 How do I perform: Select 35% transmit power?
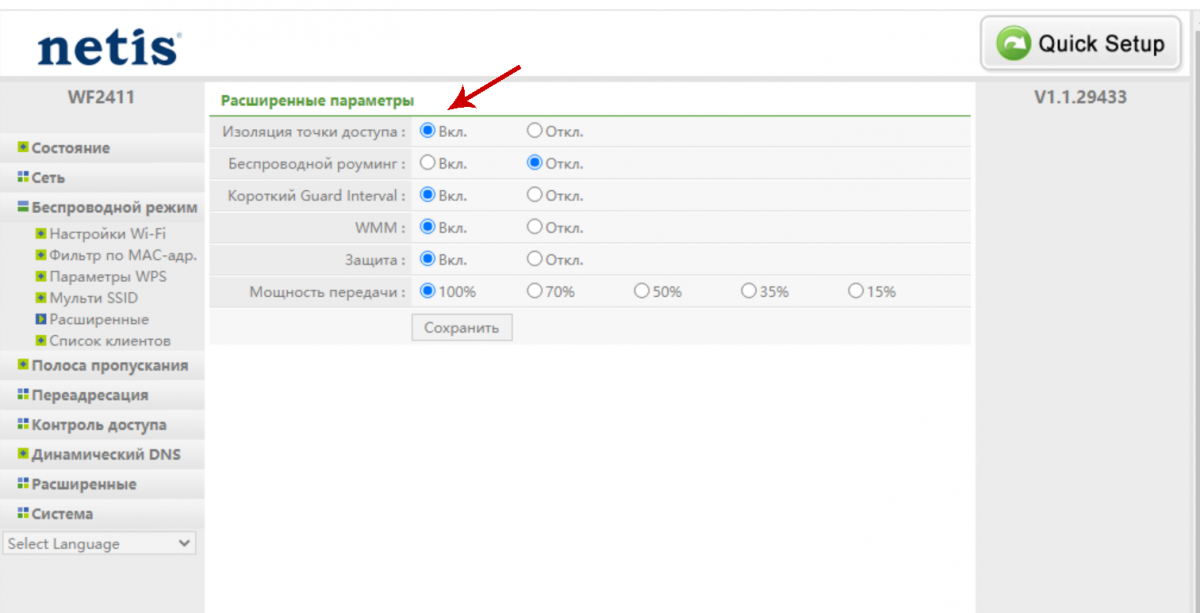click(x=748, y=291)
